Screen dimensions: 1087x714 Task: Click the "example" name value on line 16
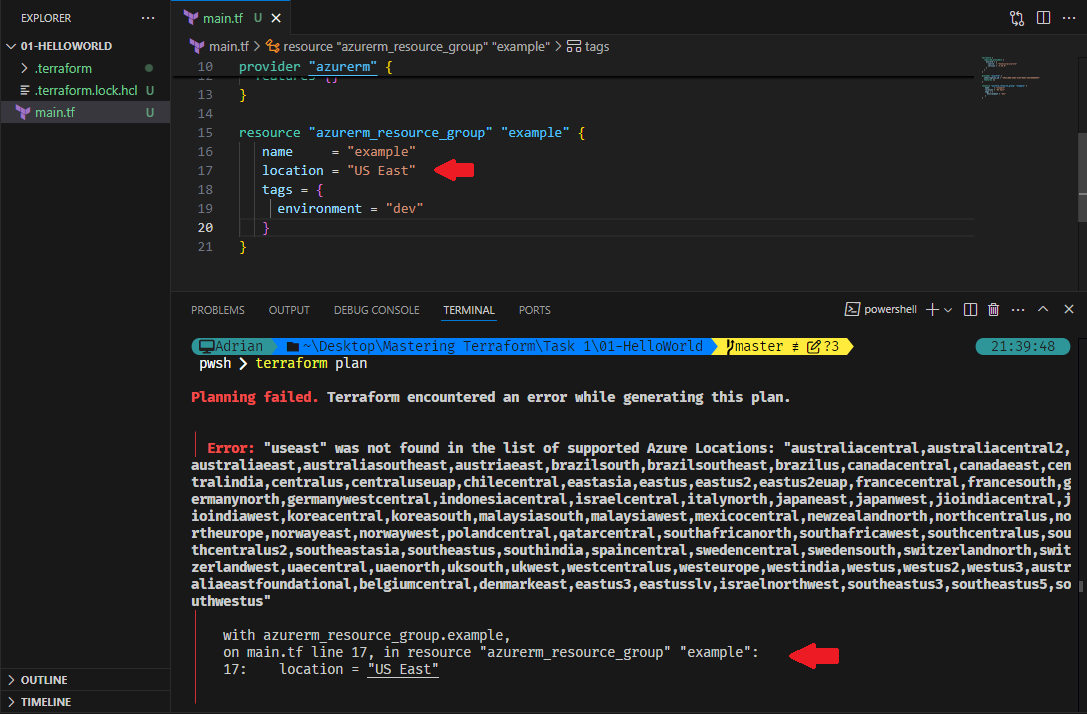[x=381, y=151]
